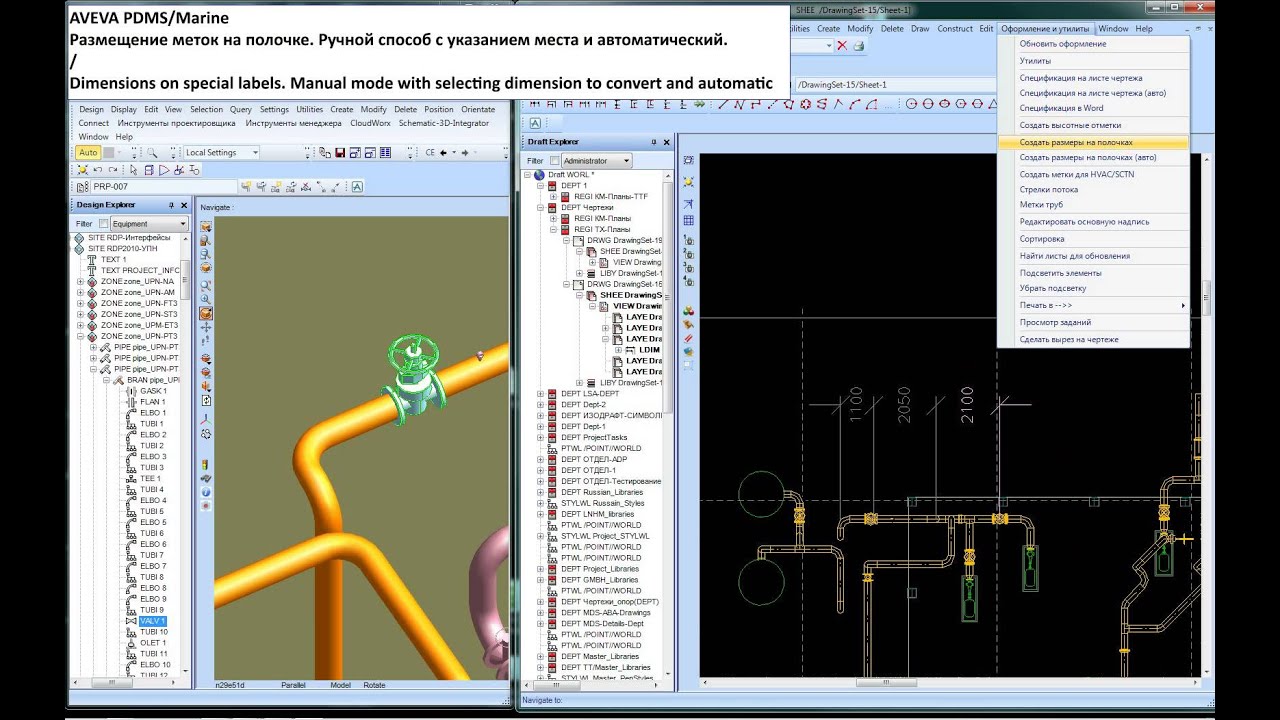Click the red X delete icon in Draft toolbar
The image size is (1280, 720).
(842, 45)
